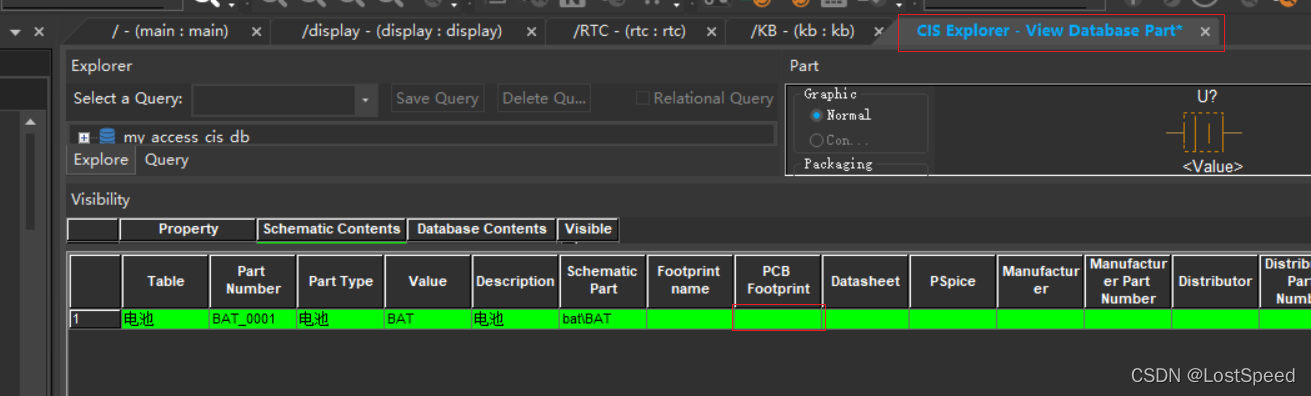Click the BAT_0001 part number cell
Image resolution: width=1311 pixels, height=396 pixels.
point(253,320)
